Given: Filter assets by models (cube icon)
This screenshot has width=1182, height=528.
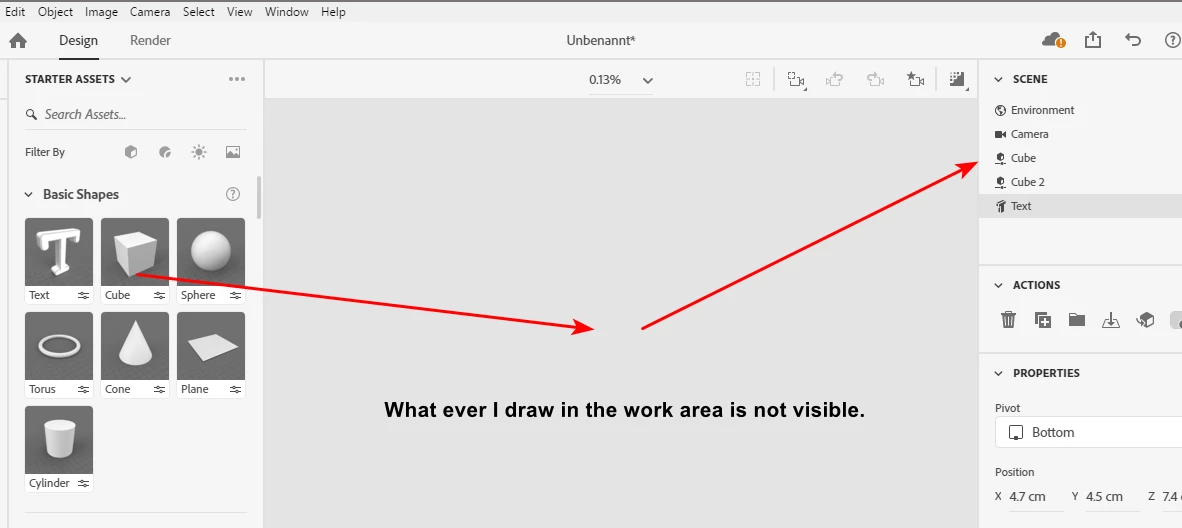Looking at the screenshot, I should (x=131, y=152).
